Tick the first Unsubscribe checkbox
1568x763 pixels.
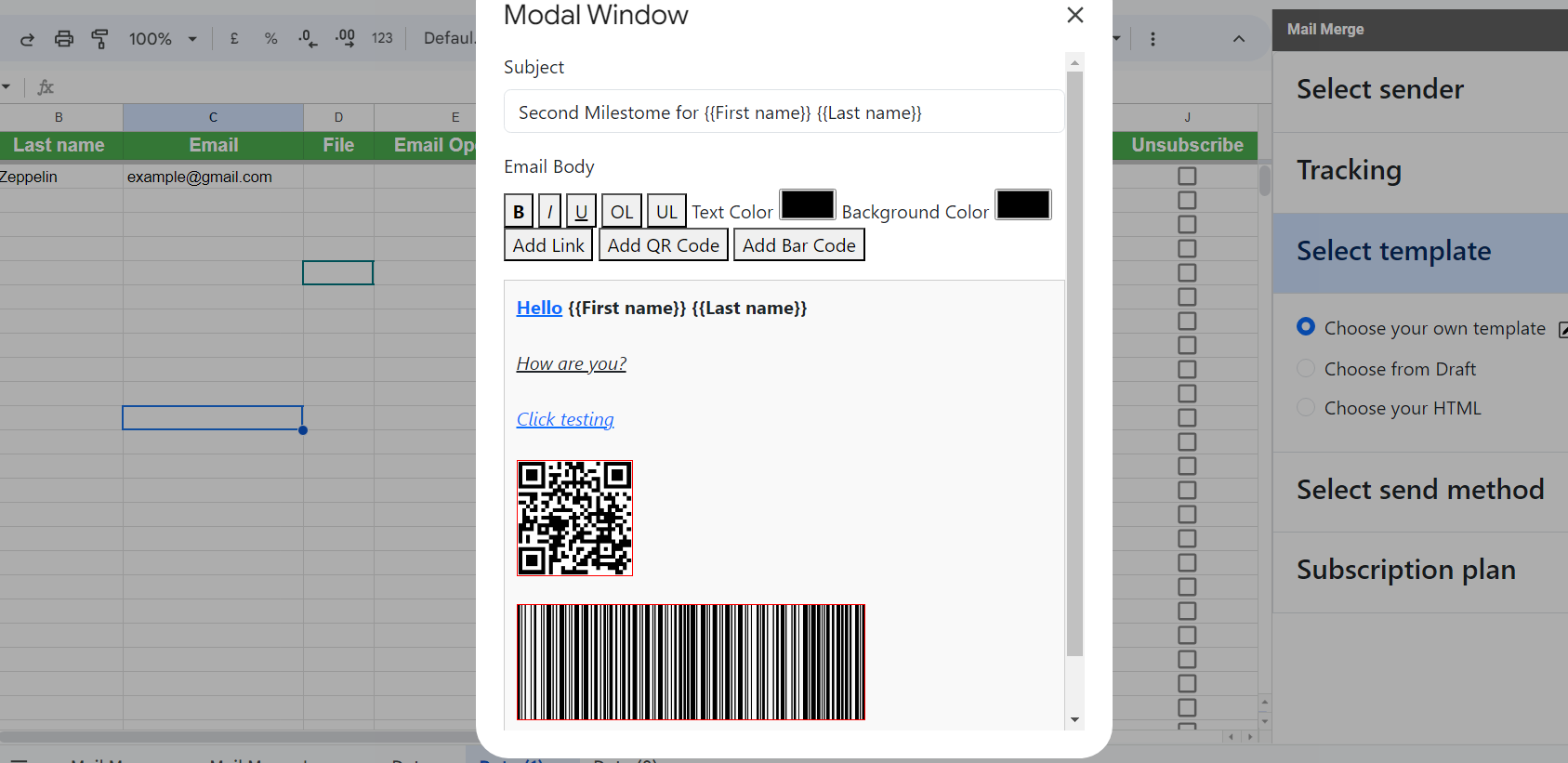point(1187,176)
